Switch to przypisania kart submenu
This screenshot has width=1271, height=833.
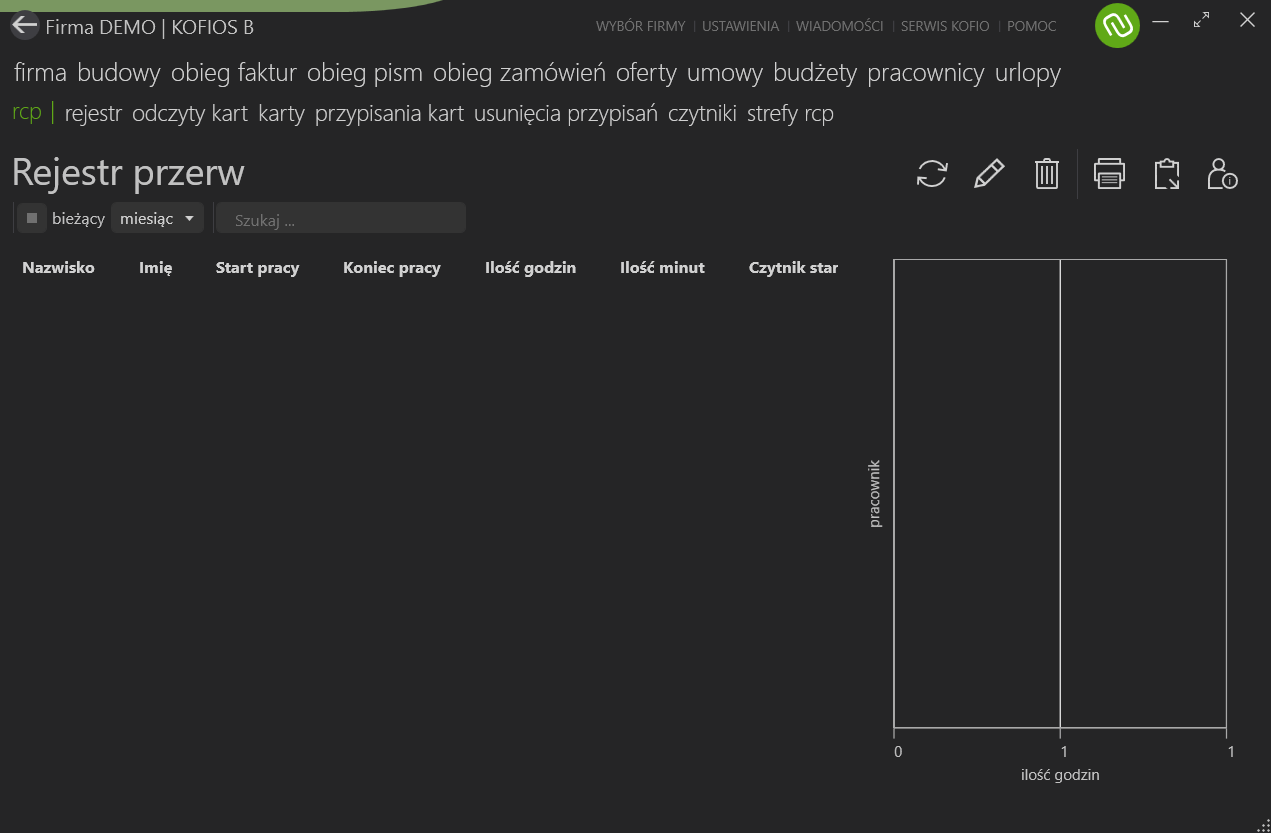(389, 114)
